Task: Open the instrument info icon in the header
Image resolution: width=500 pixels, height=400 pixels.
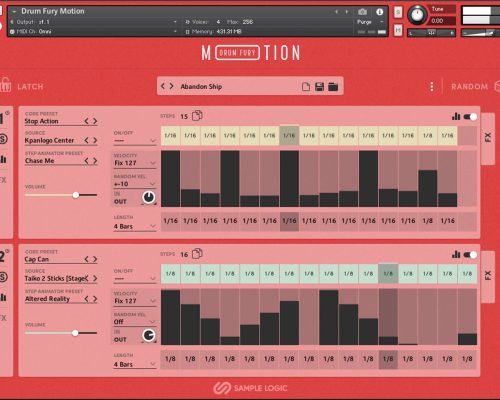Action: click(x=379, y=12)
